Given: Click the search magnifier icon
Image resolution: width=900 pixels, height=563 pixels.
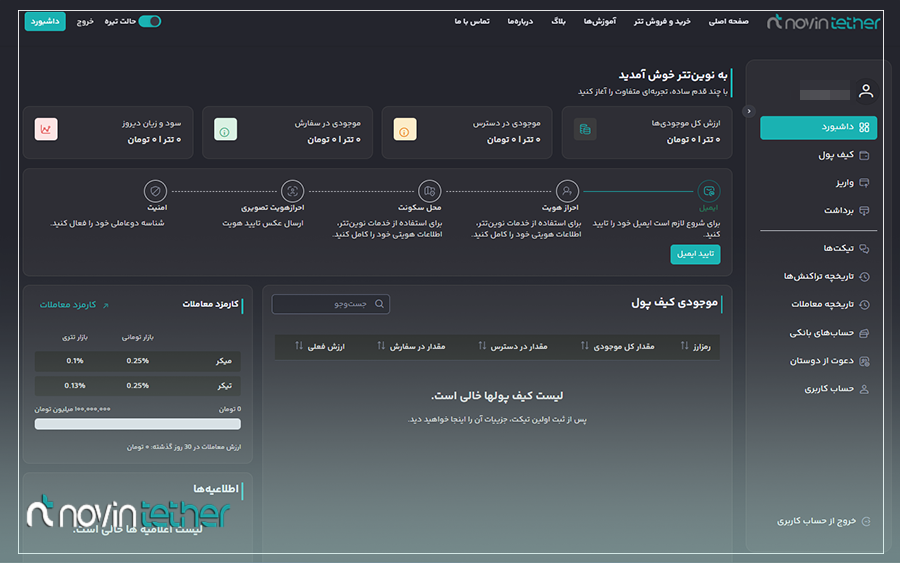Looking at the screenshot, I should pyautogui.click(x=379, y=304).
